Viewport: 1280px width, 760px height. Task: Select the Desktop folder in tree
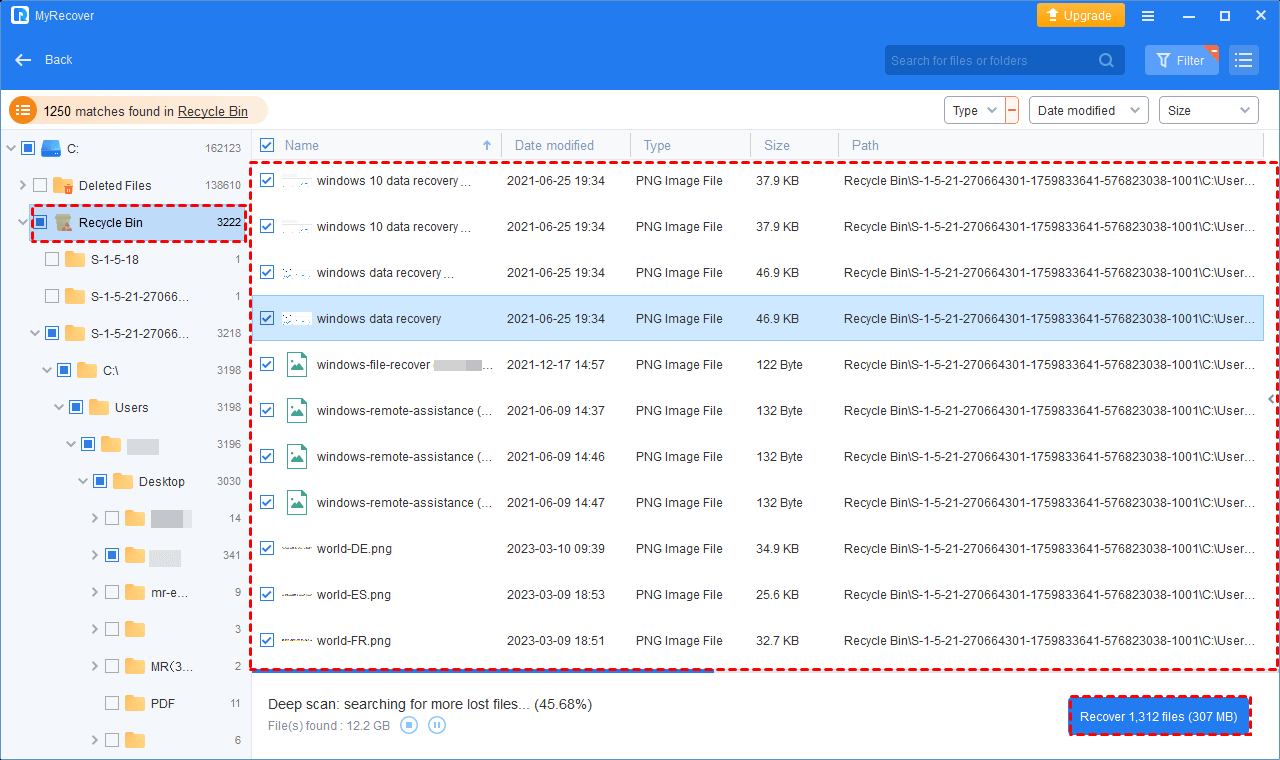161,481
